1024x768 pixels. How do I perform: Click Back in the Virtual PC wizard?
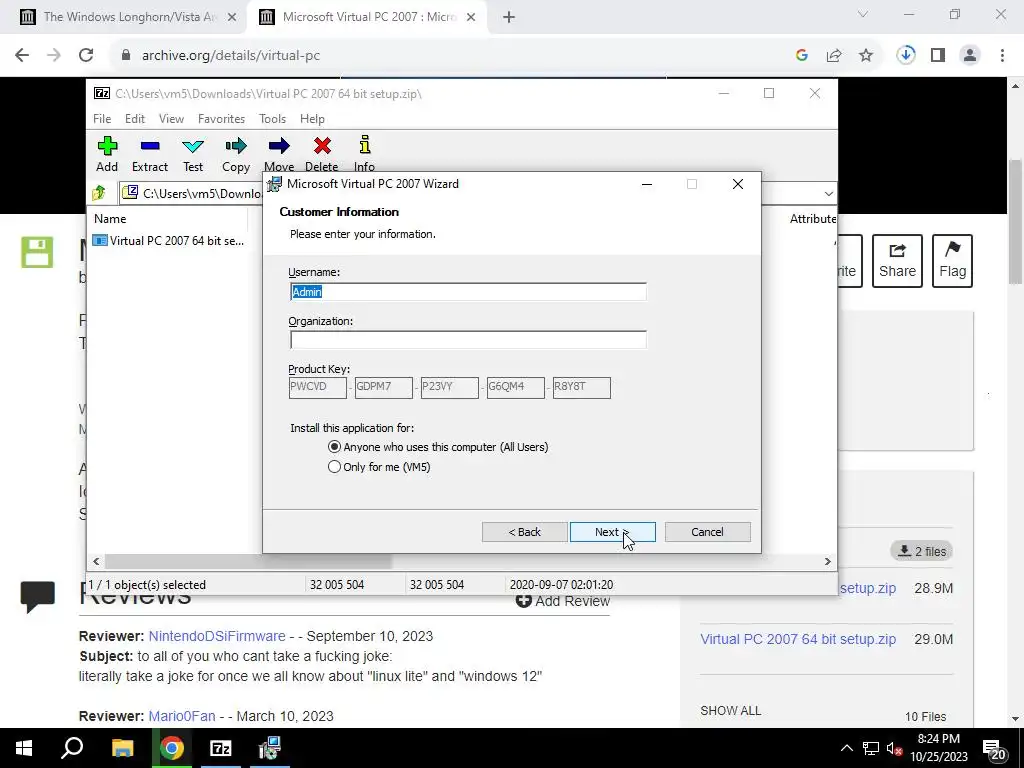coord(524,532)
